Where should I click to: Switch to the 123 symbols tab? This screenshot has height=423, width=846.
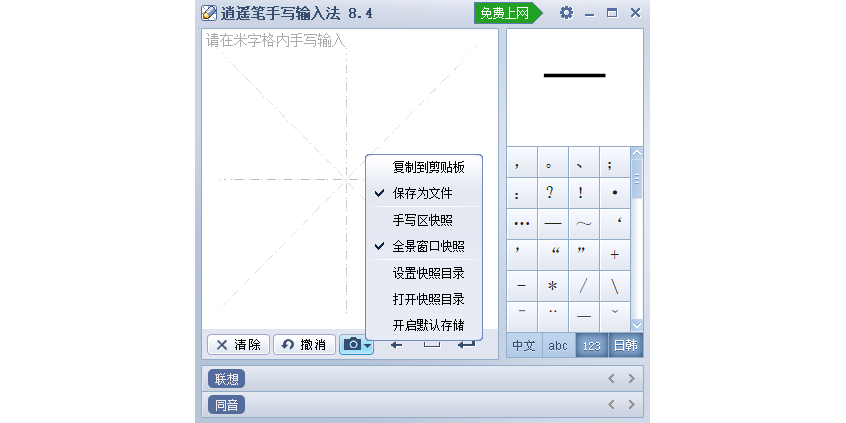592,346
